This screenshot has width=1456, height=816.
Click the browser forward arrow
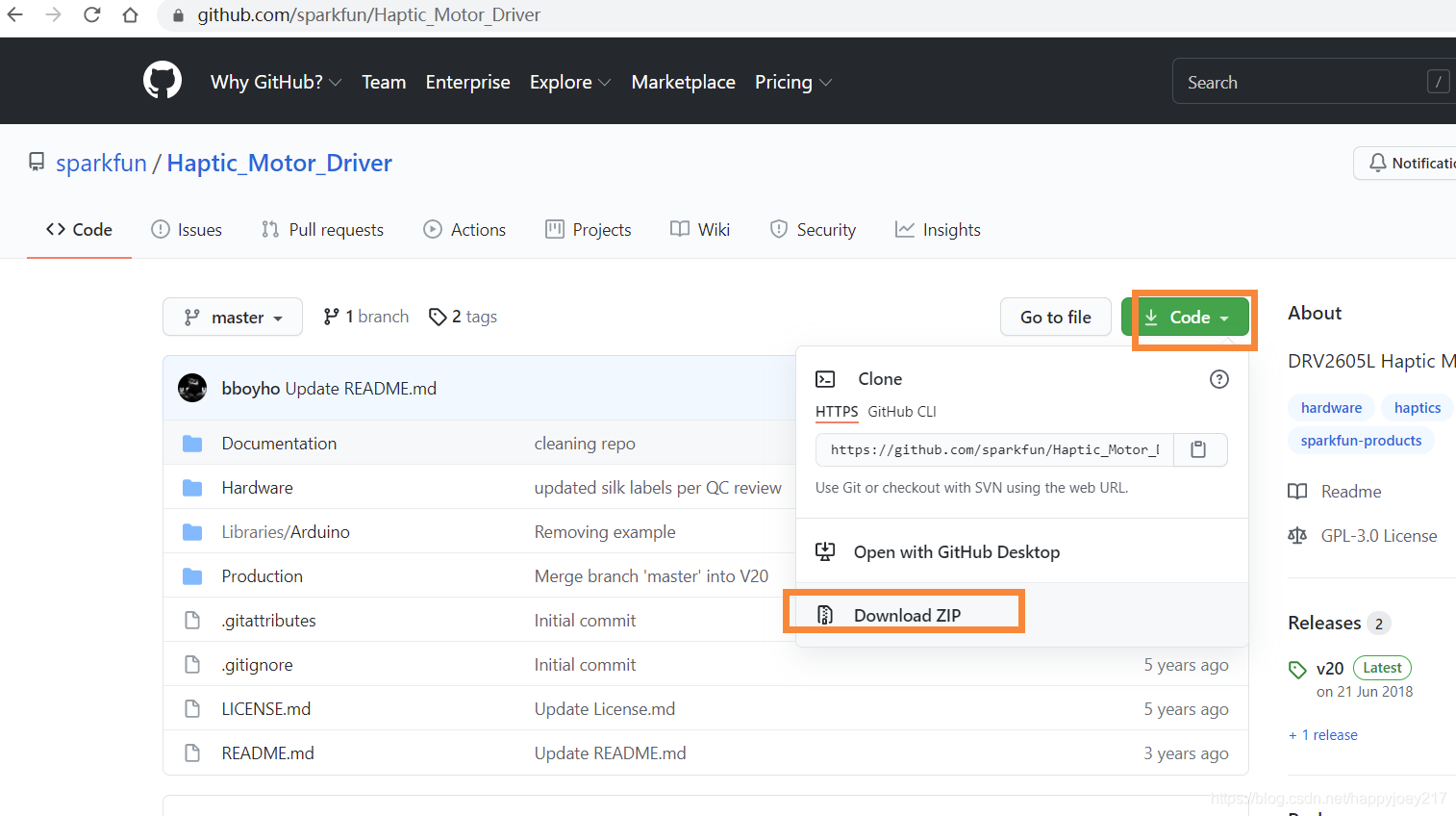coord(53,14)
